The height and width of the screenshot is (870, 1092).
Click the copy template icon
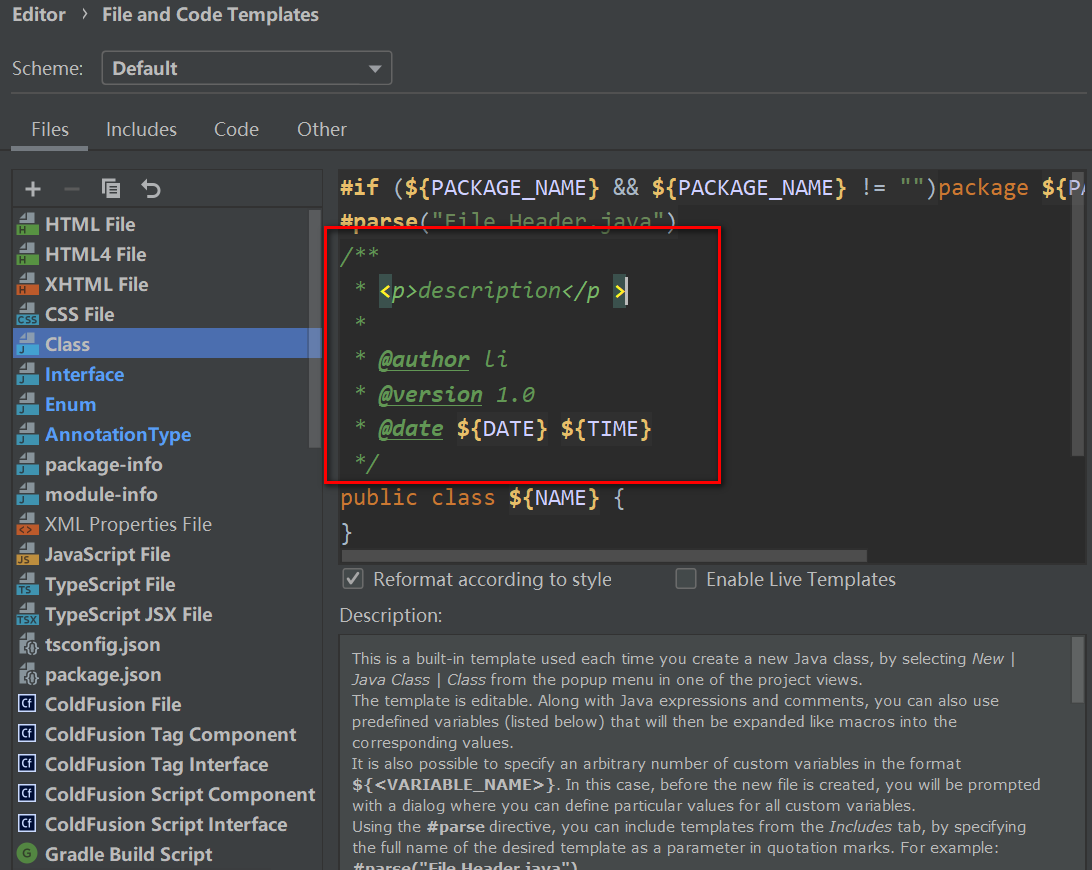(111, 189)
